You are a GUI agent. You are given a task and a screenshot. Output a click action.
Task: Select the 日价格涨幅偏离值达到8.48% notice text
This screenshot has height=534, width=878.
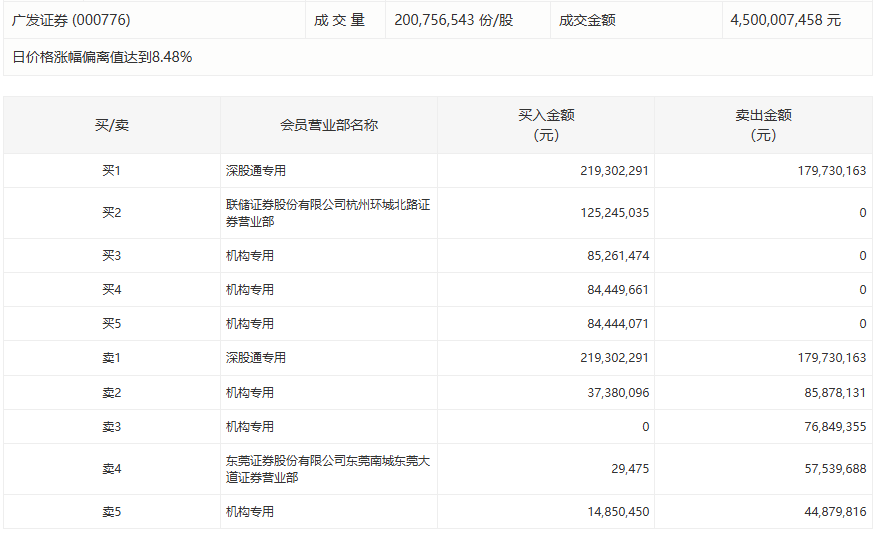tap(102, 57)
